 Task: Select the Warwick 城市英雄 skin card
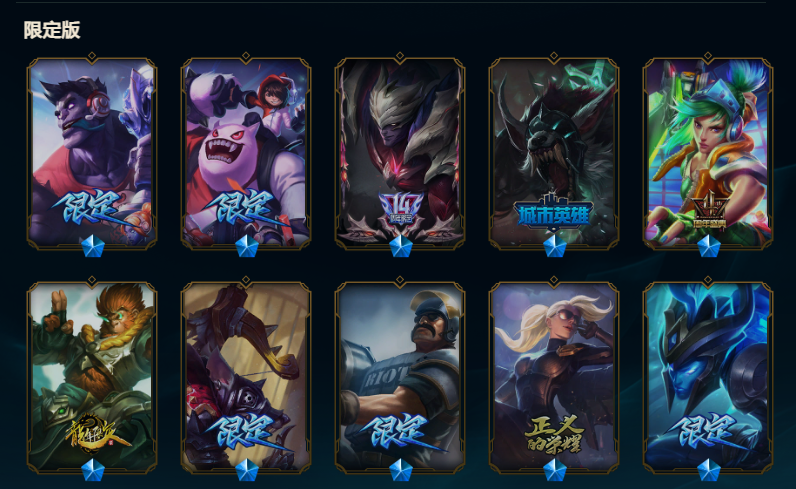(x=554, y=153)
